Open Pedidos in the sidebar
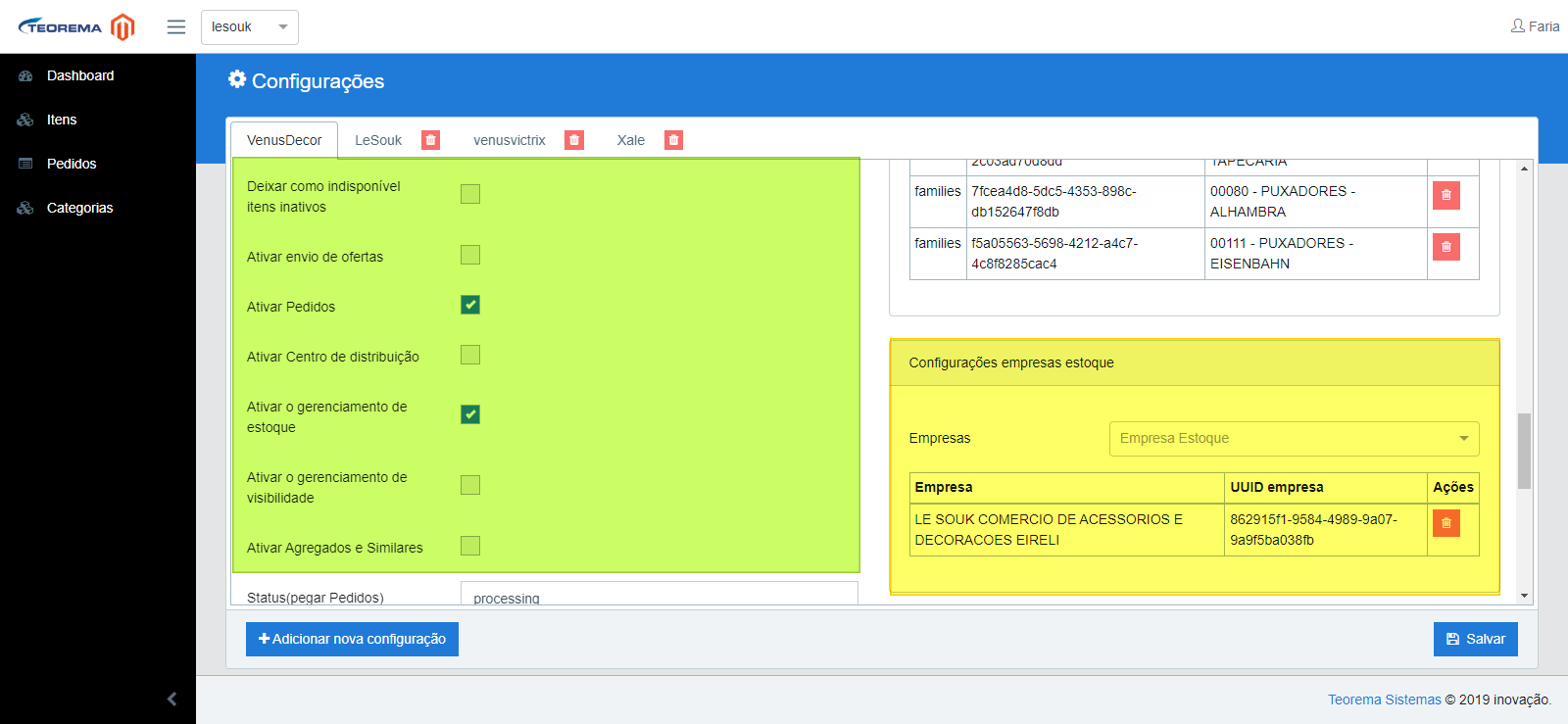The width and height of the screenshot is (1568, 724). tap(72, 164)
